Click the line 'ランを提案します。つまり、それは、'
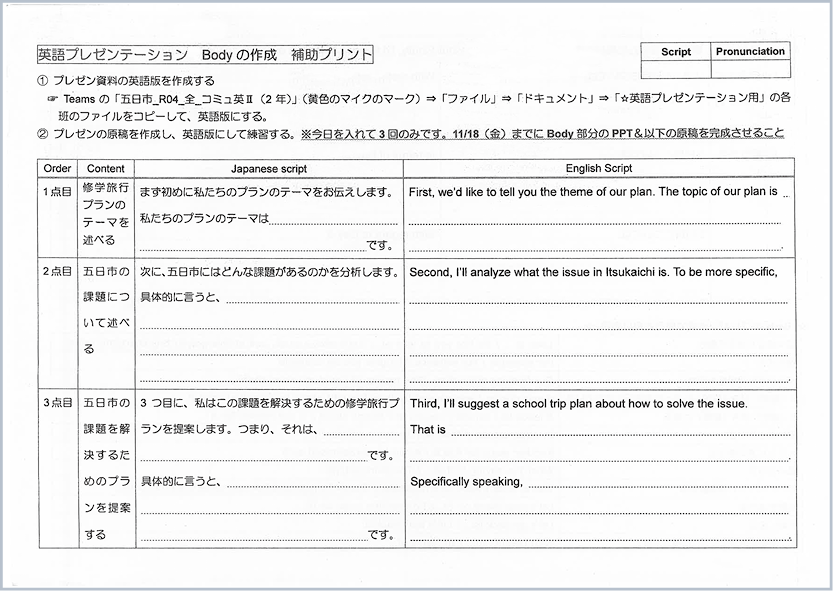 click(230, 429)
